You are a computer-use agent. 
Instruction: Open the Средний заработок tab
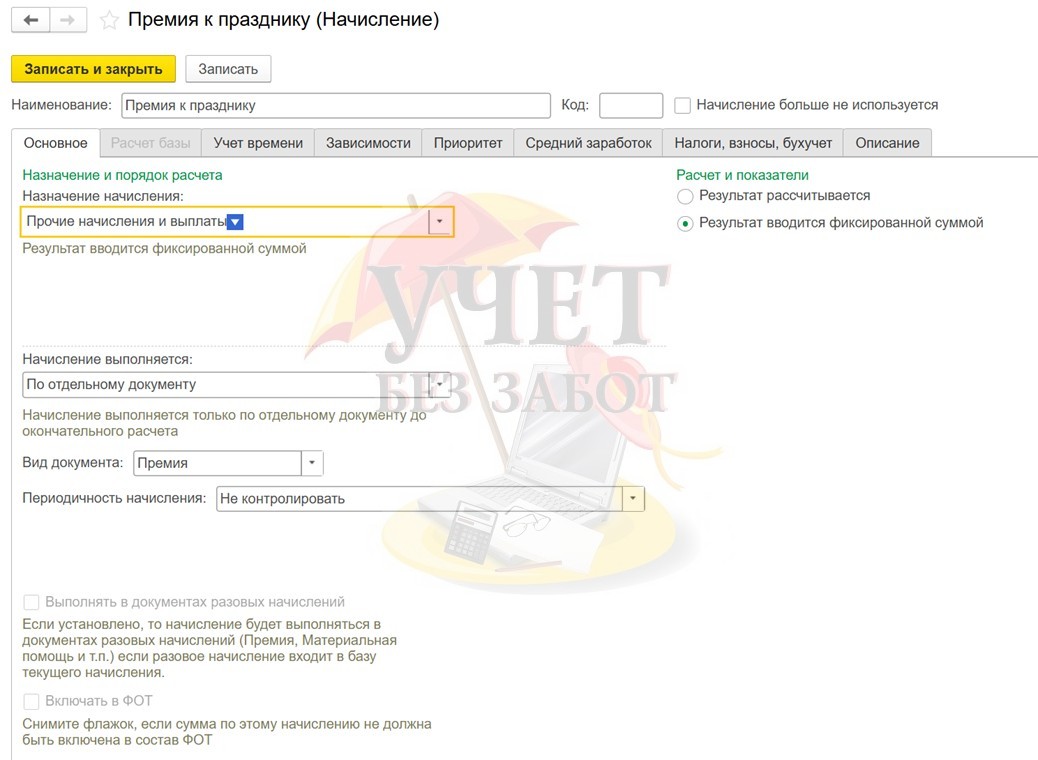[588, 143]
